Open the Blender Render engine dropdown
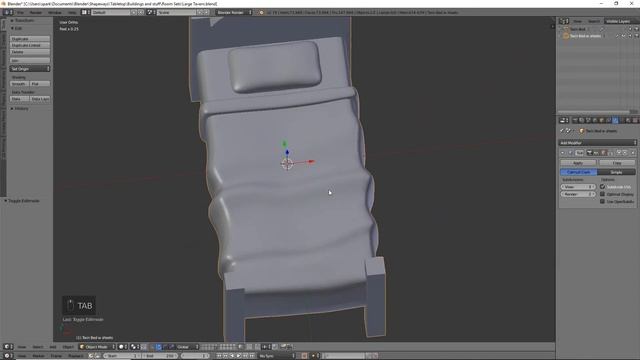The height and width of the screenshot is (360, 640). pyautogui.click(x=234, y=13)
